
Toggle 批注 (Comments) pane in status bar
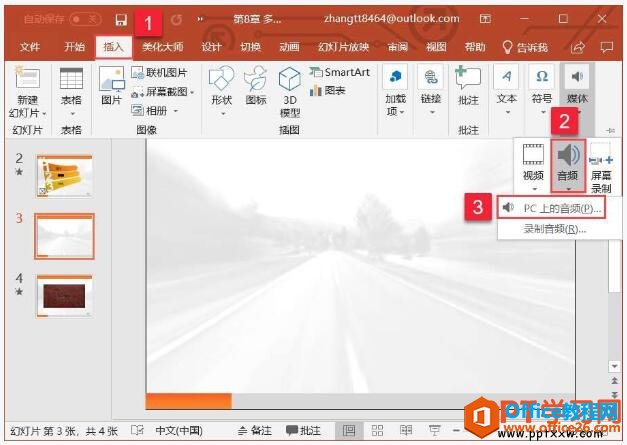pyautogui.click(x=304, y=431)
